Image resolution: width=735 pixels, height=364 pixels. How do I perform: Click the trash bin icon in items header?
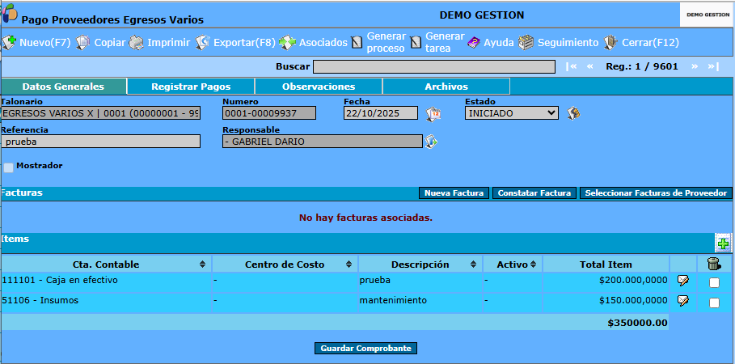pos(714,264)
